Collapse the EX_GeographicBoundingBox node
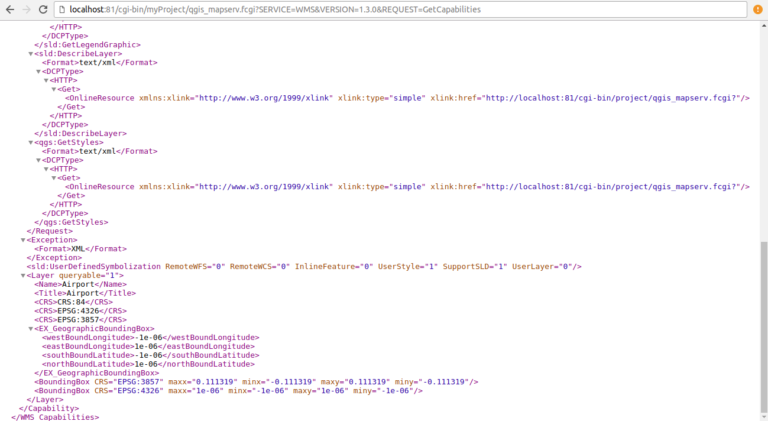The width and height of the screenshot is (768, 421). click(x=31, y=328)
